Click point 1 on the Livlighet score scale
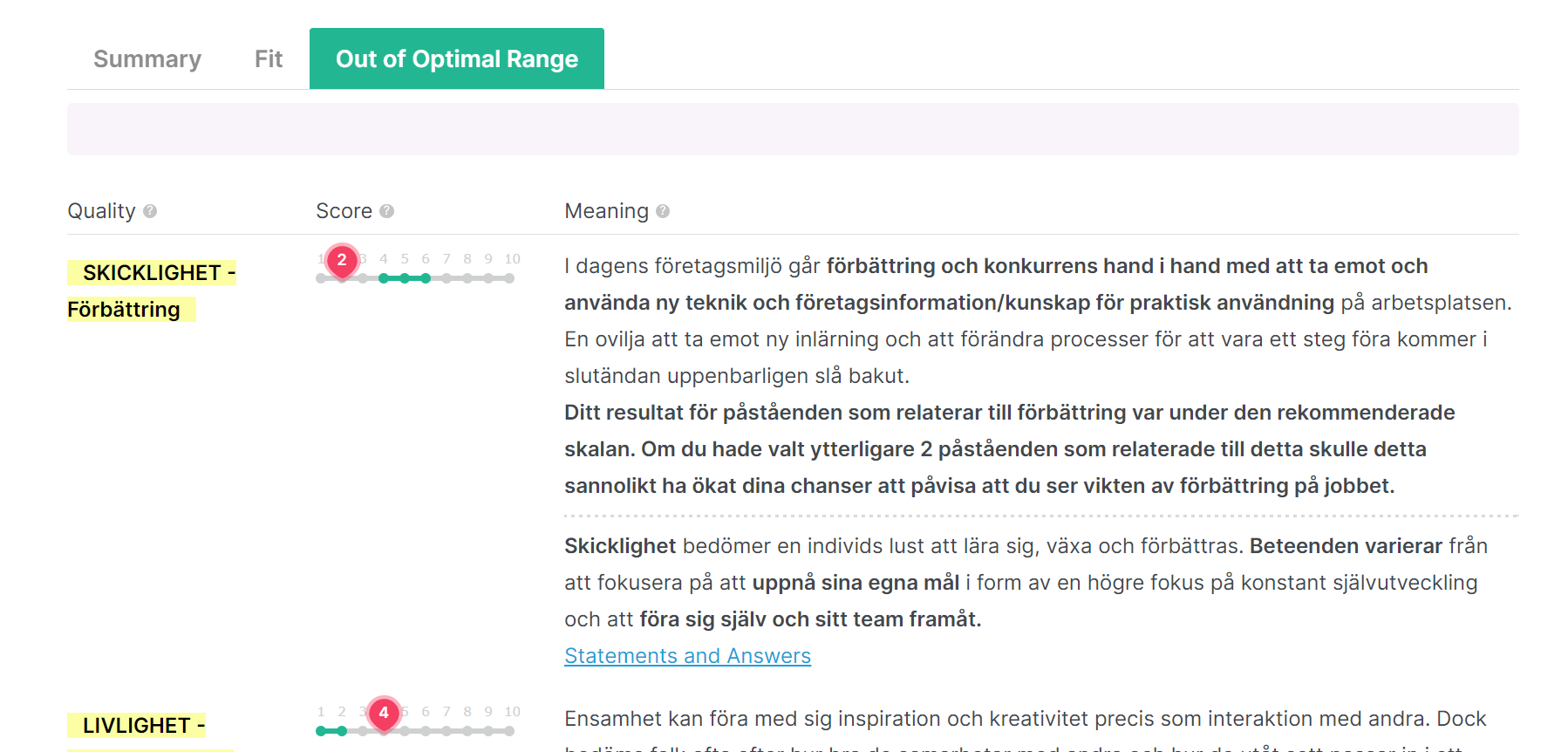 click(321, 731)
